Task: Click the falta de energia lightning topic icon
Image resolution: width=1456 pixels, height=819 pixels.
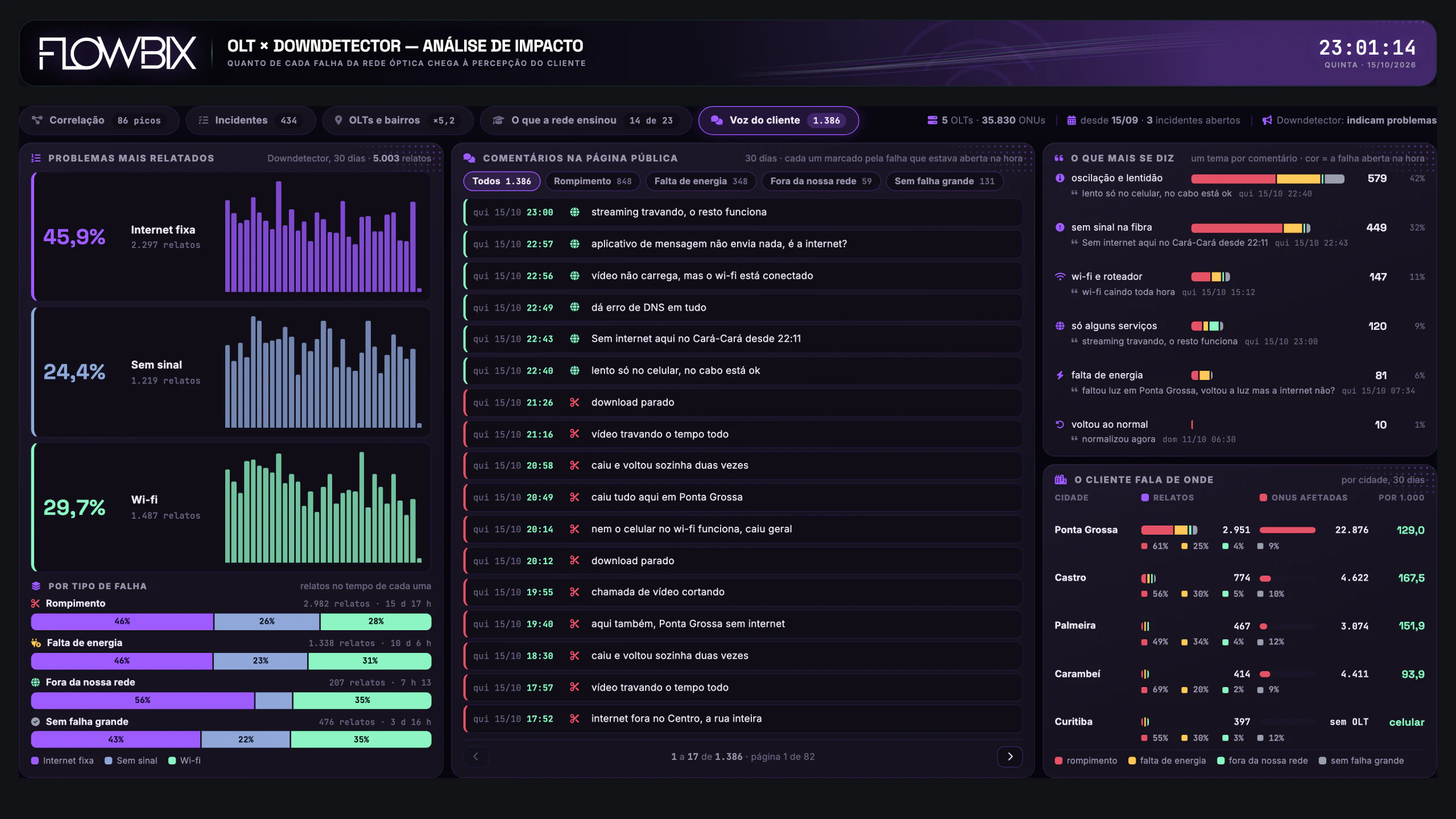Action: pyautogui.click(x=1060, y=375)
